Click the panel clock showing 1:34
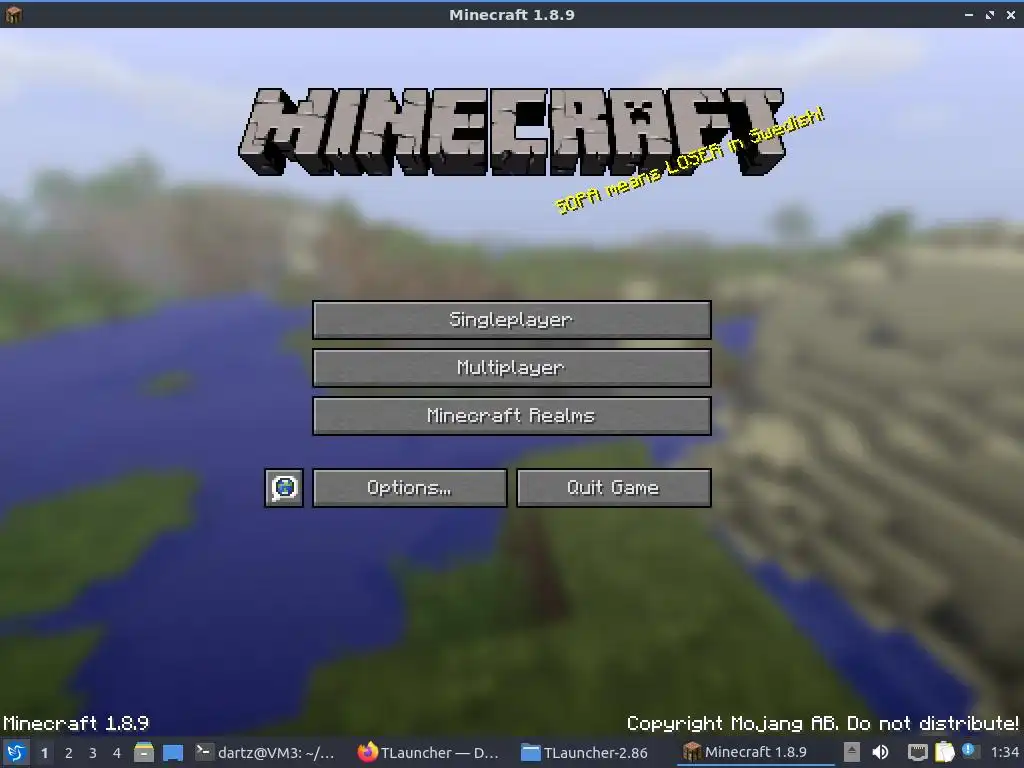The width and height of the screenshot is (1024, 768). 1004,752
